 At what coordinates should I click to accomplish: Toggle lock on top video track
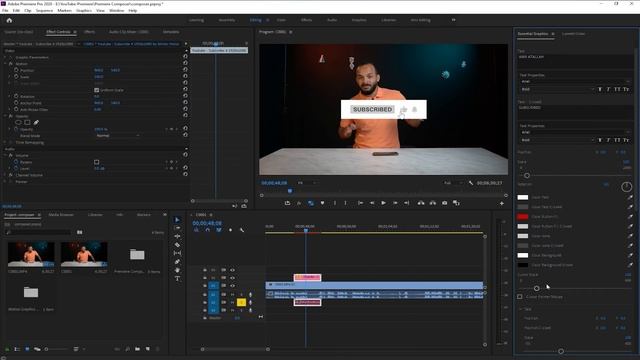point(205,270)
